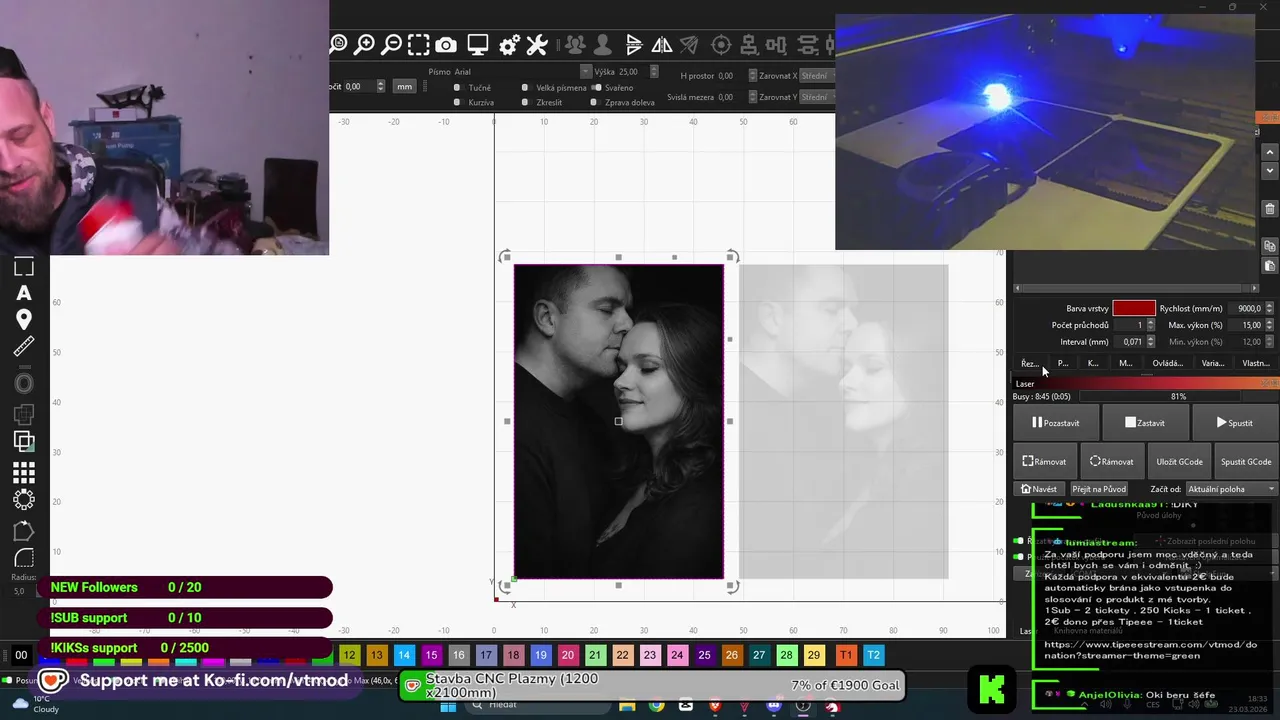Select the rectangle frame tool in left toolbar
1280x720 pixels.
(24, 267)
